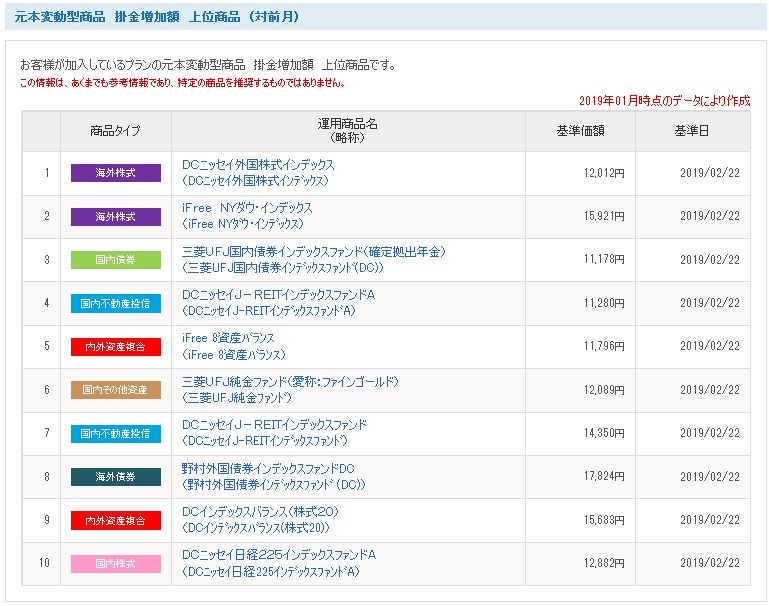Viewport: 769px width, 606px height.
Task: Click the 国内不動産投信 badge in row 4
Action: coord(116,303)
